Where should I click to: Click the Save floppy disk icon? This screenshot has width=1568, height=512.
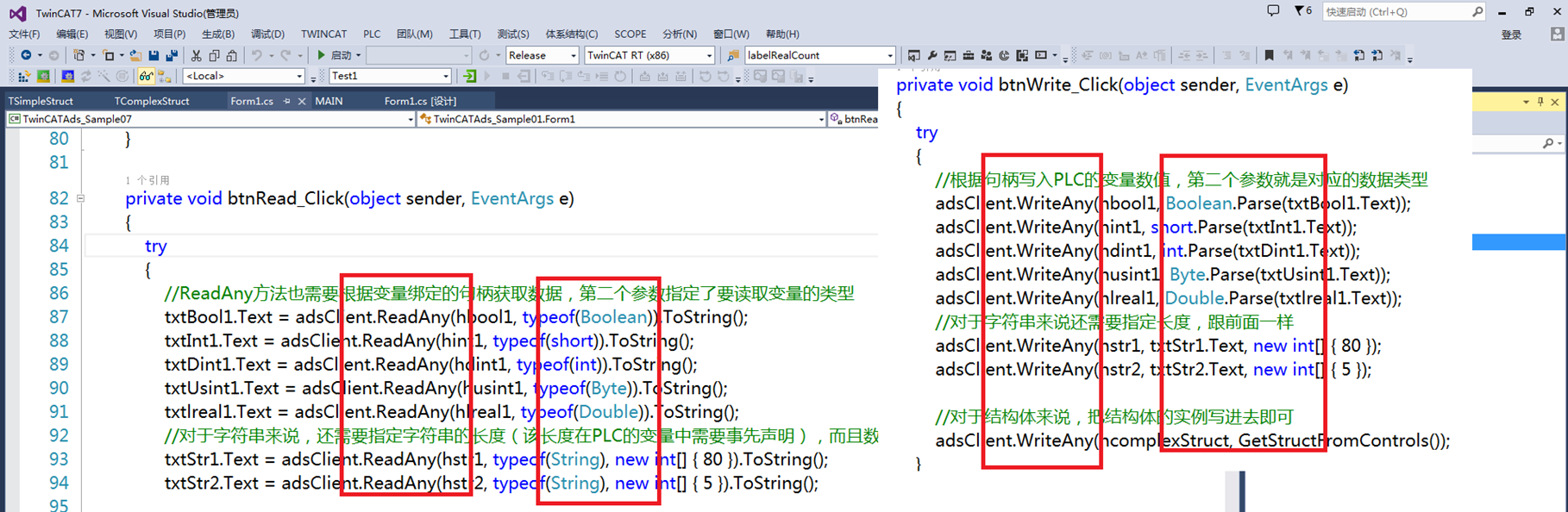(154, 55)
